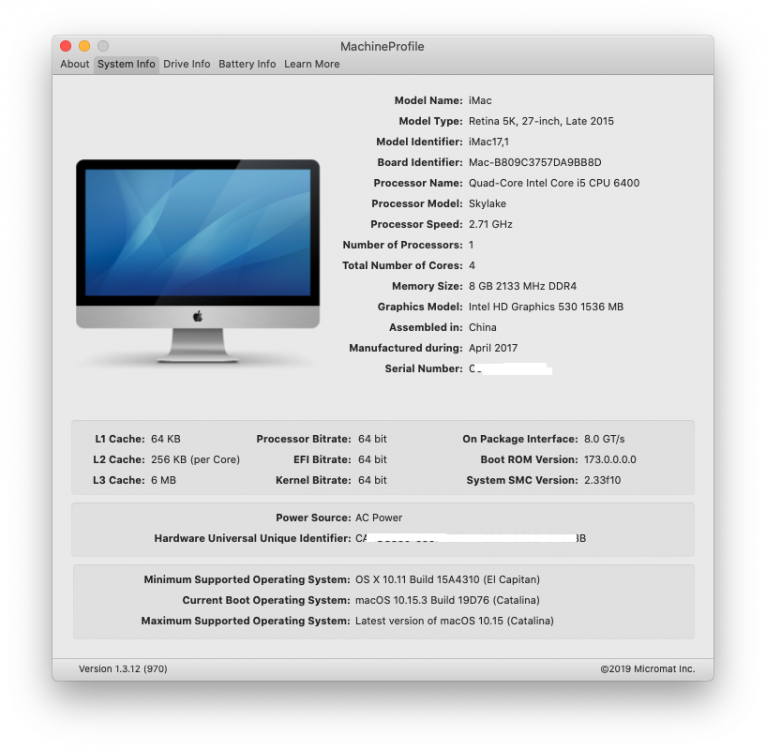The width and height of the screenshot is (766, 750).
Task: Select Intel HD Graphics 530 1536 MB
Action: click(x=546, y=307)
